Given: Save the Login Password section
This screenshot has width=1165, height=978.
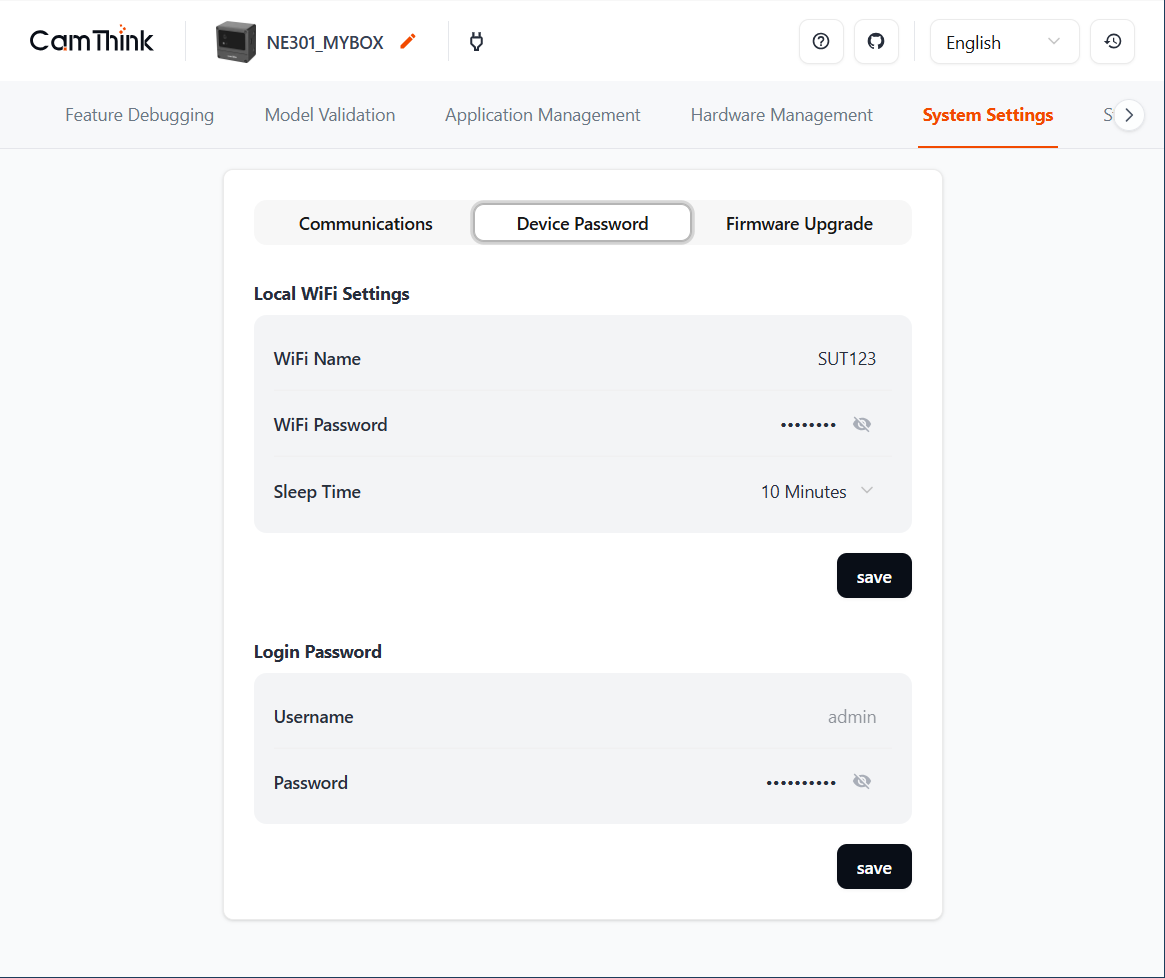Looking at the screenshot, I should click(x=873, y=867).
